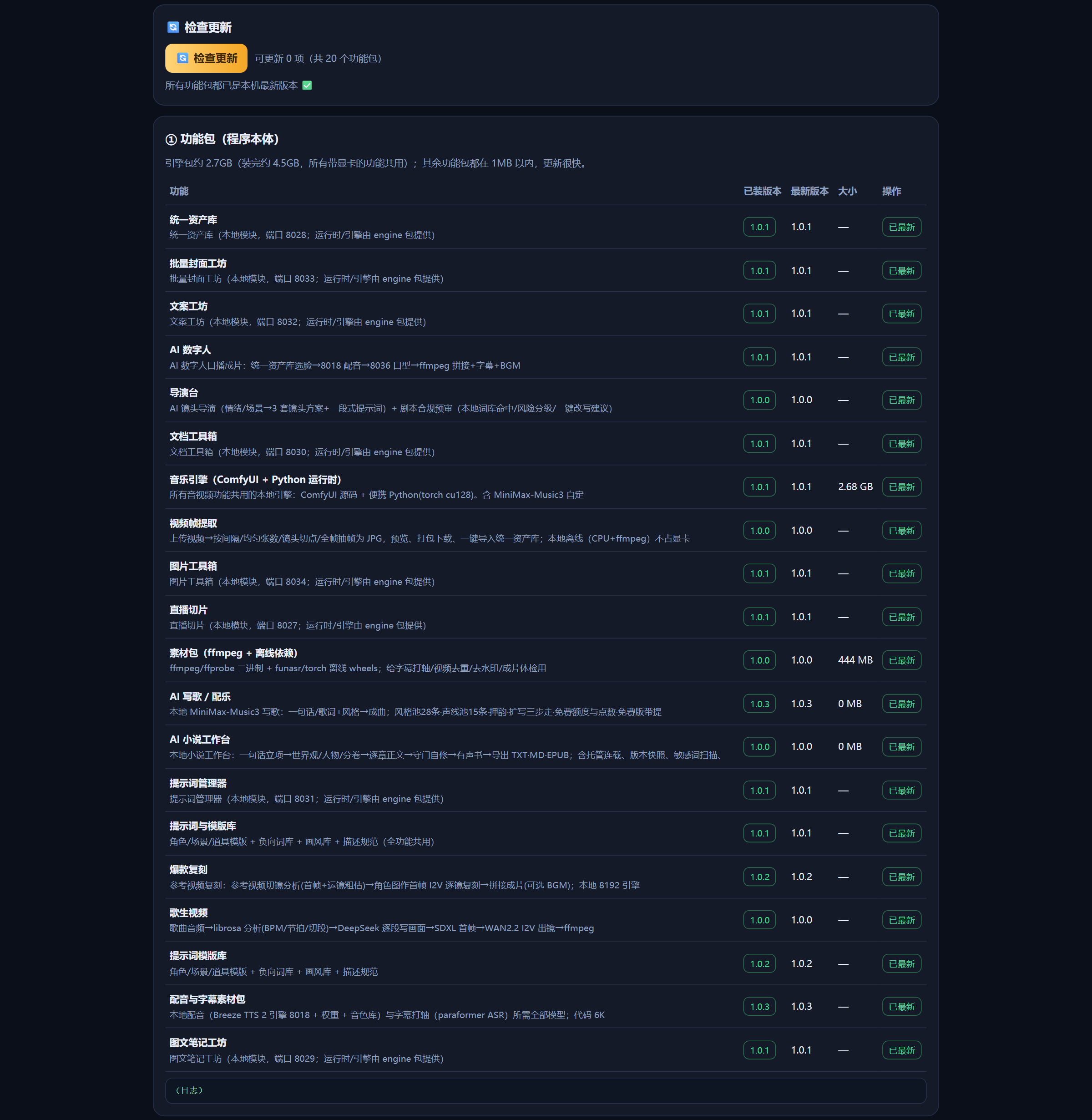Click the 大小 column header
The height and width of the screenshot is (1120, 1092).
coord(847,191)
